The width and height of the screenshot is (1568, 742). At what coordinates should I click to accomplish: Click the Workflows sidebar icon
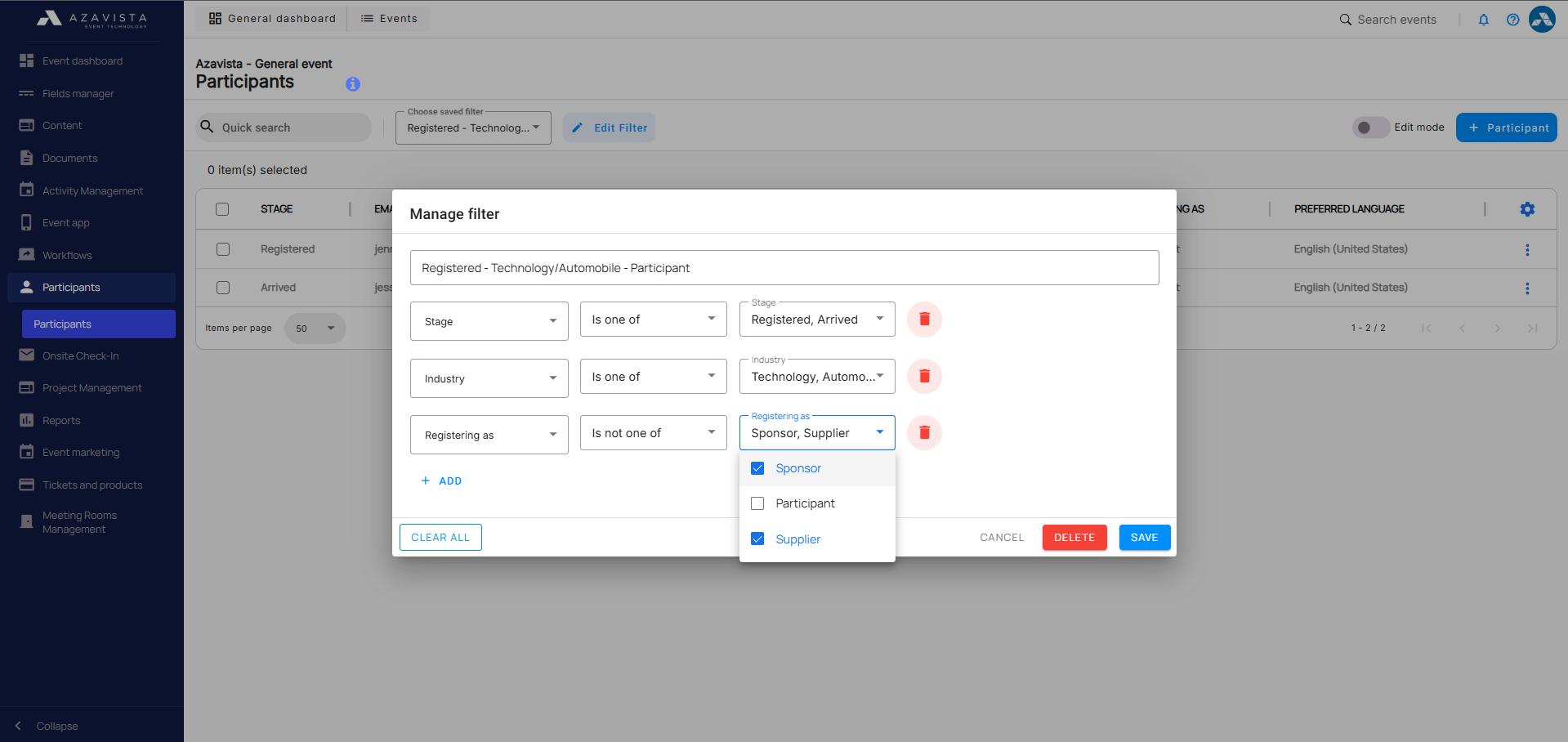pos(27,254)
